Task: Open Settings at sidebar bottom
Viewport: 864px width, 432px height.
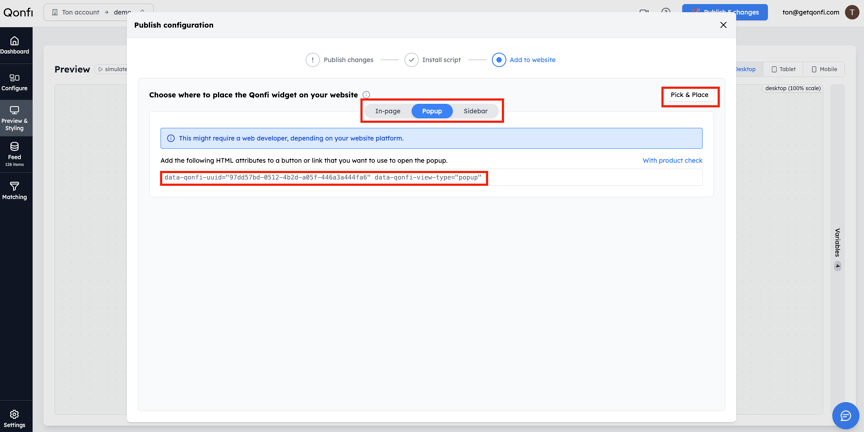Action: (16, 418)
